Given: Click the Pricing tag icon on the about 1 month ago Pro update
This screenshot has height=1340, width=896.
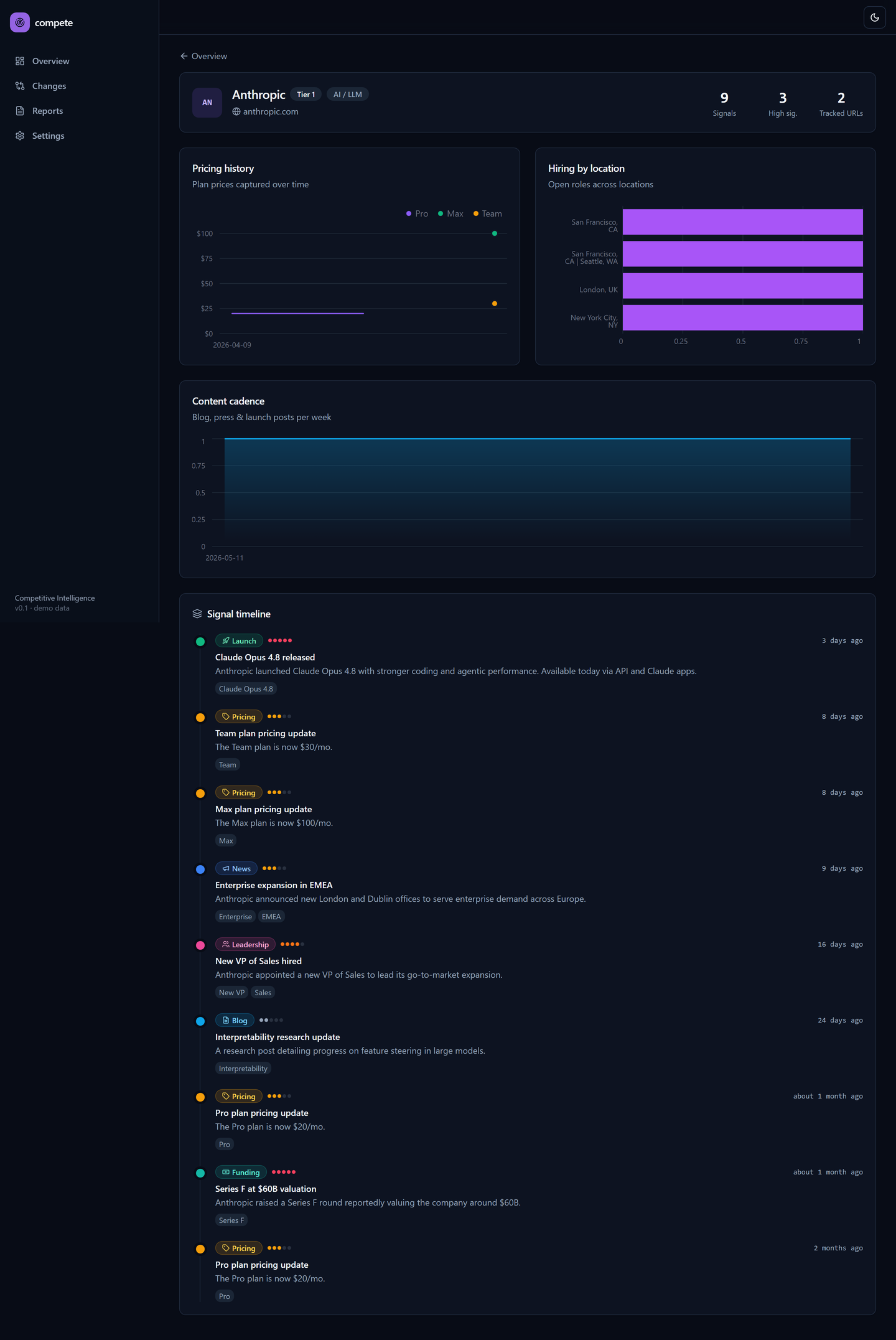Looking at the screenshot, I should point(226,1097).
